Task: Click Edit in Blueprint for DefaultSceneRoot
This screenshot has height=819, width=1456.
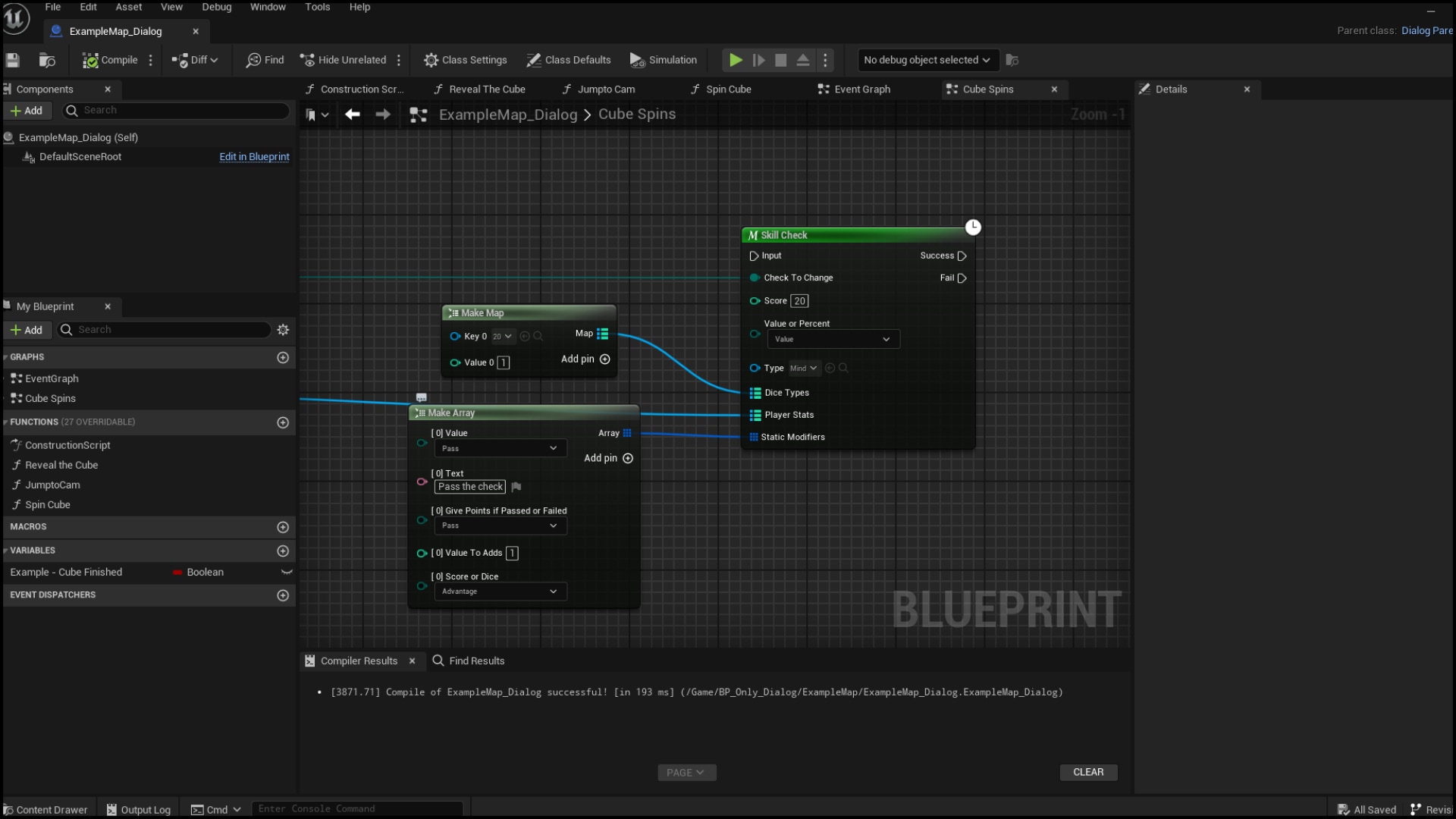Action: [x=254, y=157]
